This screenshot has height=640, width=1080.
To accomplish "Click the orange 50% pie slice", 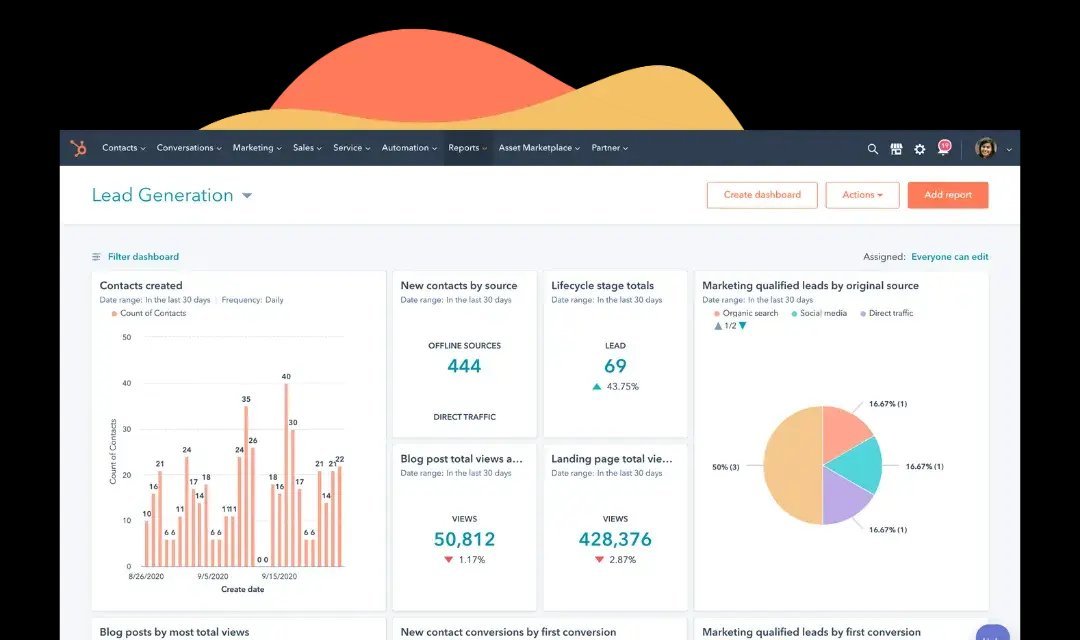I will [792, 466].
